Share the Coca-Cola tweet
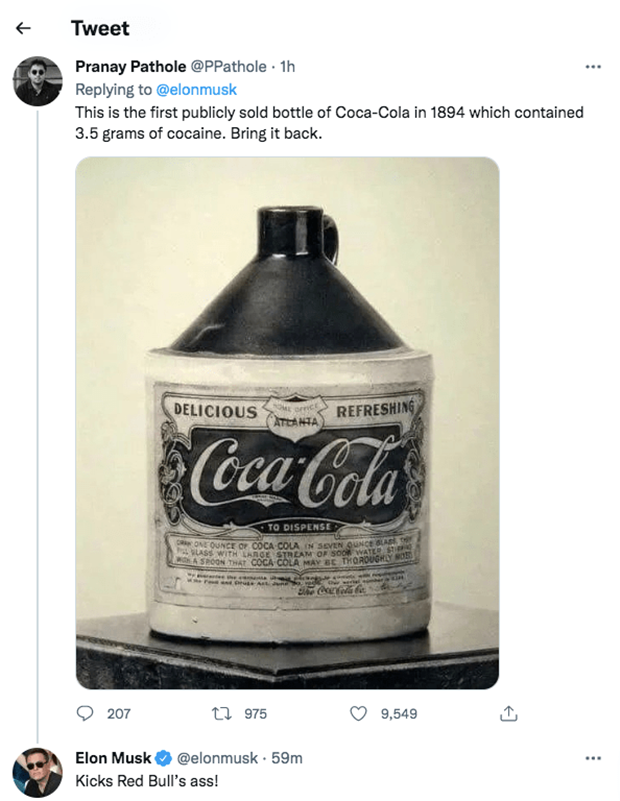620x801 pixels. click(508, 713)
